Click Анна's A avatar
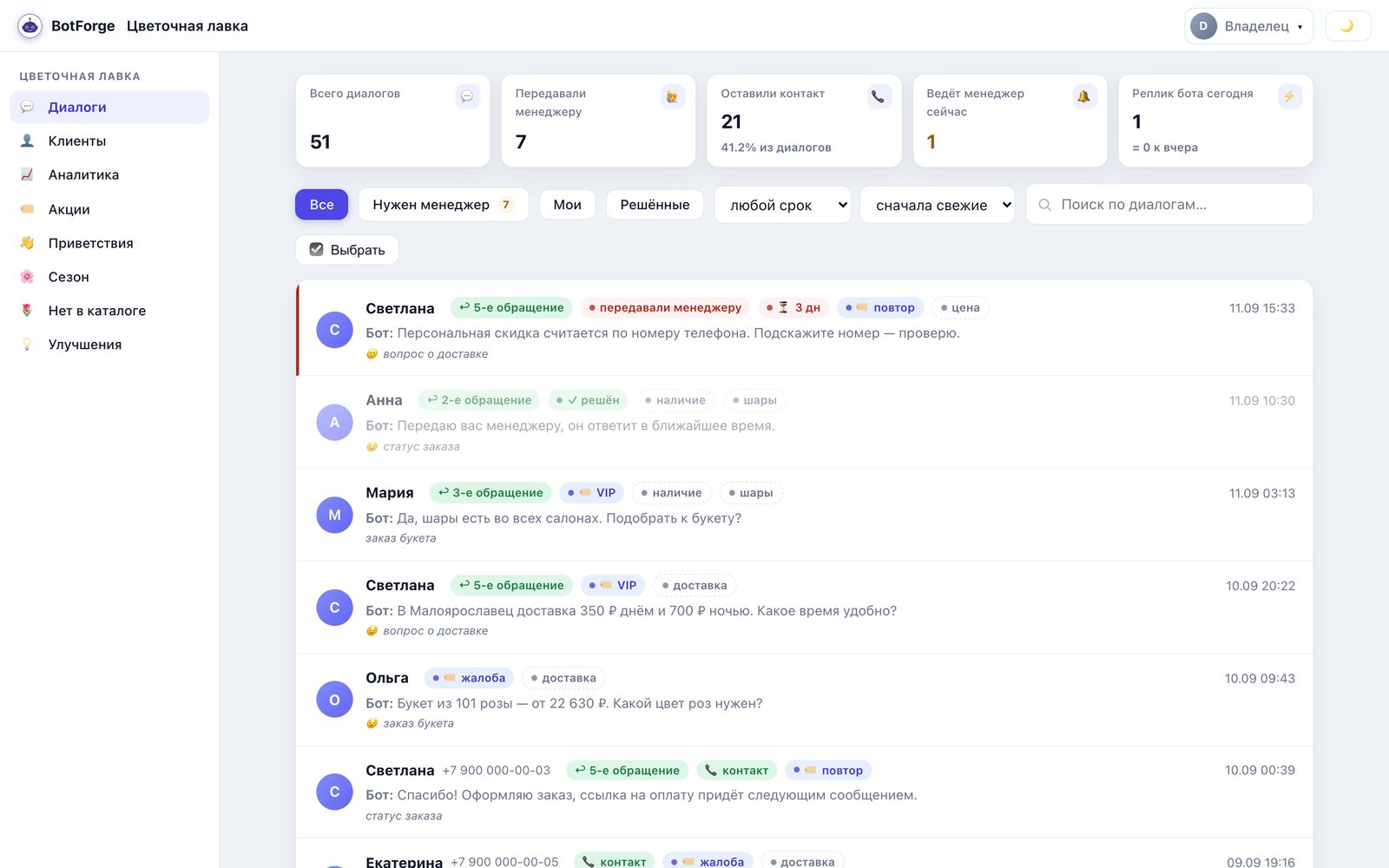The height and width of the screenshot is (868, 1389). (334, 423)
